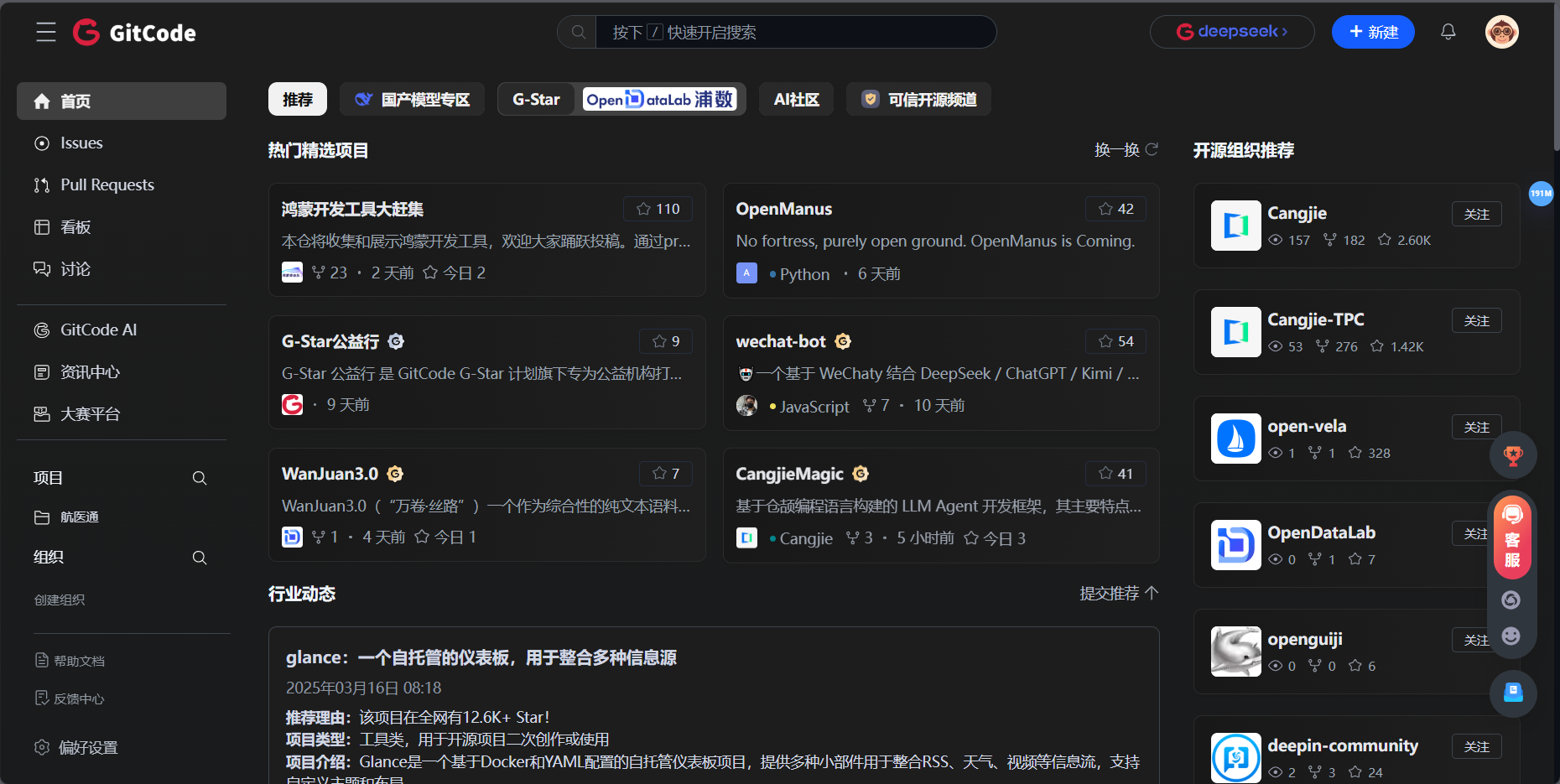
Task: Open 偏好设置
Action: pos(75,747)
